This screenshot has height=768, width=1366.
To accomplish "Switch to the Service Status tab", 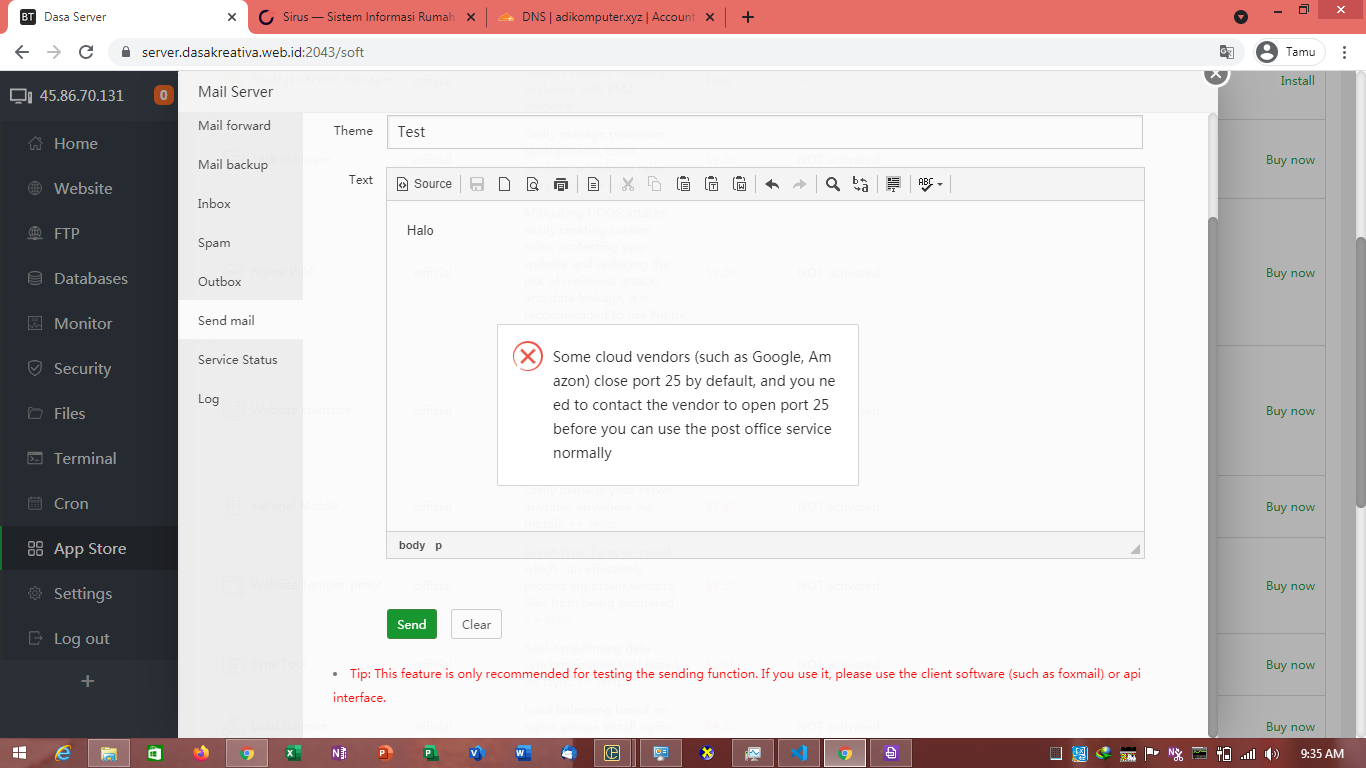I will coord(237,360).
